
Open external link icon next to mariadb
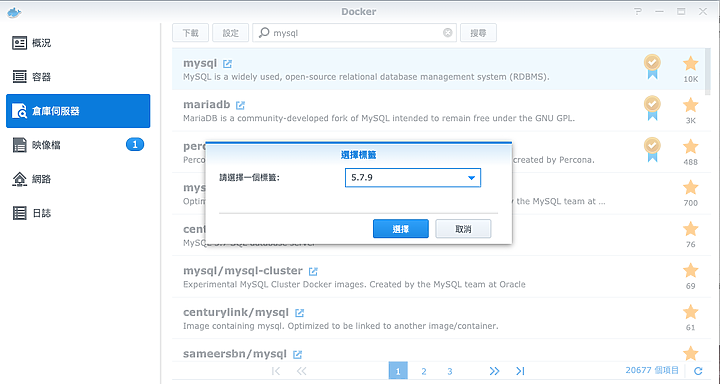pyautogui.click(x=240, y=105)
